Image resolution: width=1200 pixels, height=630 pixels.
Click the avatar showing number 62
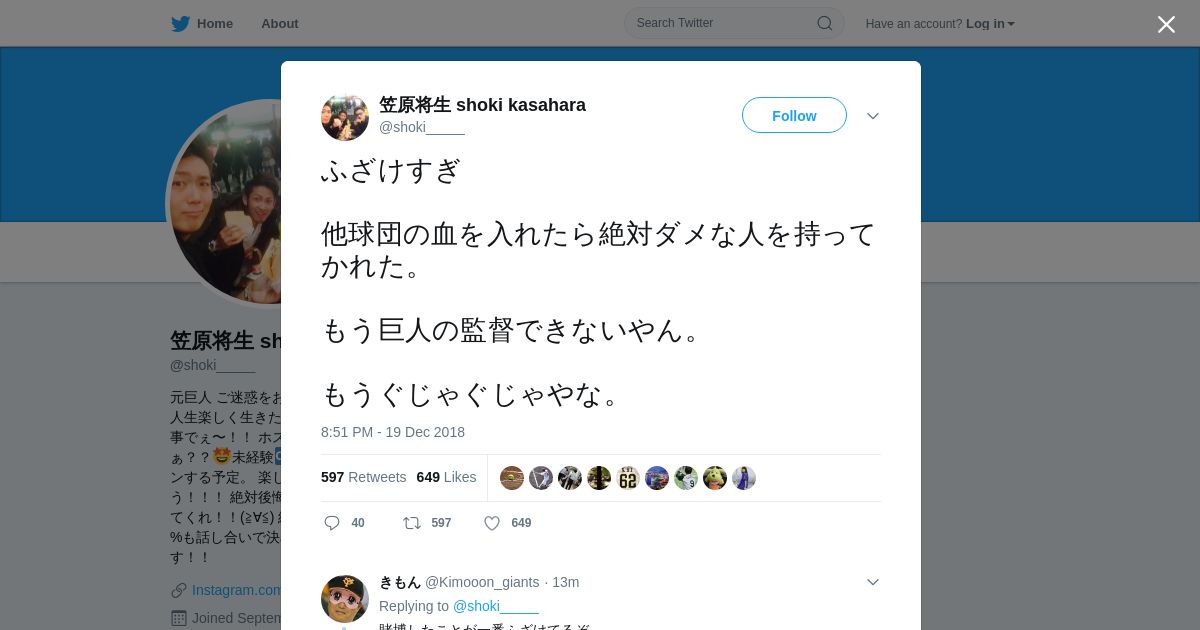tap(628, 478)
